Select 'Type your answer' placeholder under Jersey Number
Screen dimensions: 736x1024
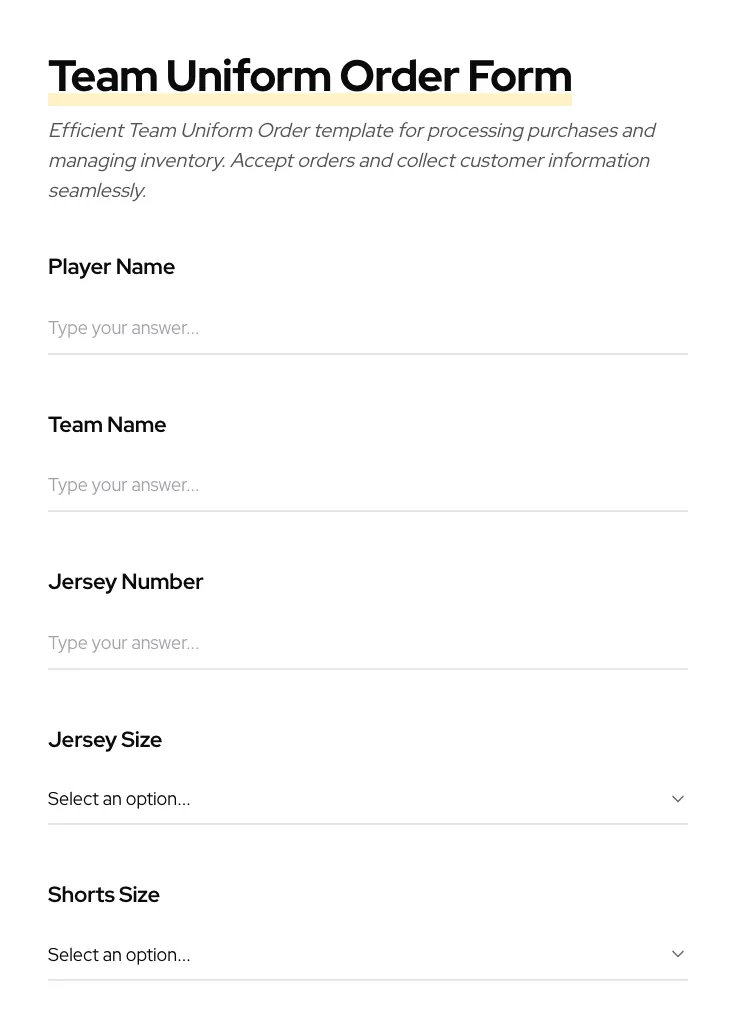pyautogui.click(x=123, y=643)
